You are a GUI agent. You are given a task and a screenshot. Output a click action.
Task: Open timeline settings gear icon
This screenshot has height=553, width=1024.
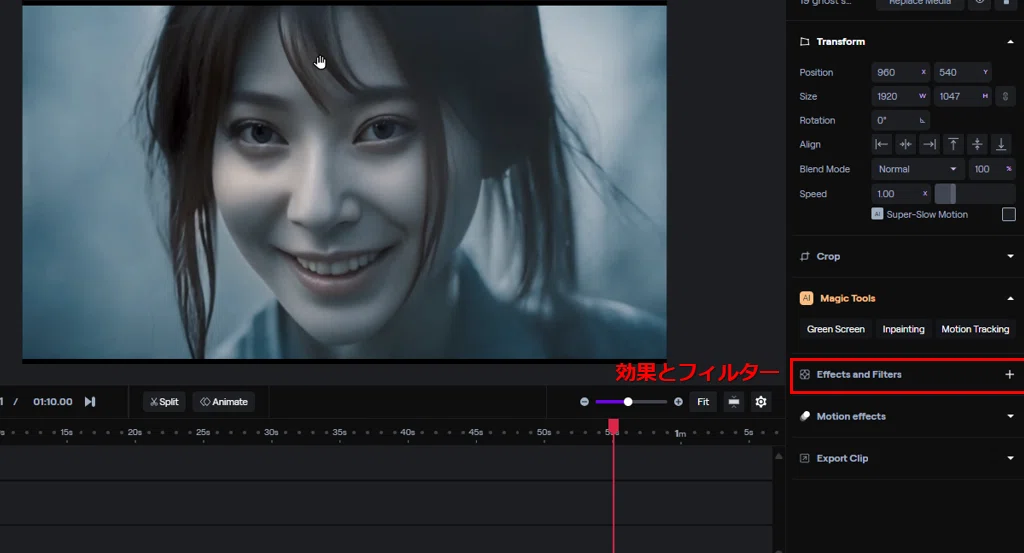click(761, 402)
